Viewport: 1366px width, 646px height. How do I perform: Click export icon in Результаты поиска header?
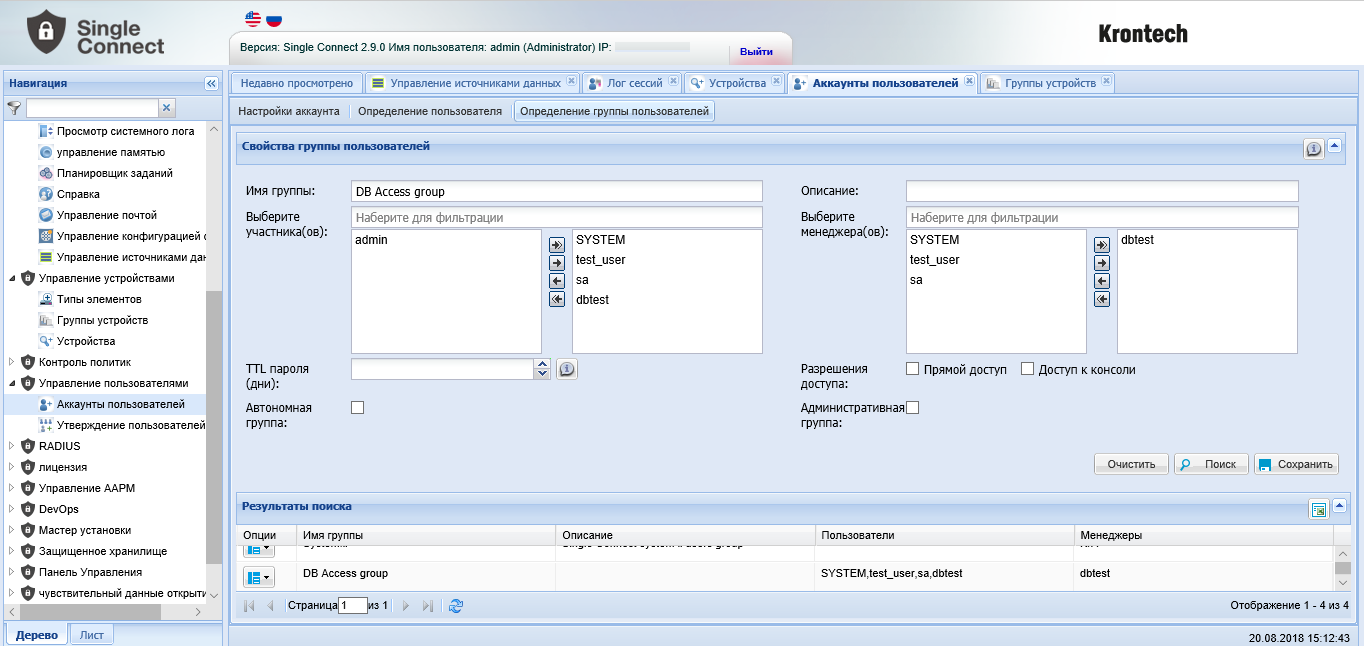[1318, 510]
